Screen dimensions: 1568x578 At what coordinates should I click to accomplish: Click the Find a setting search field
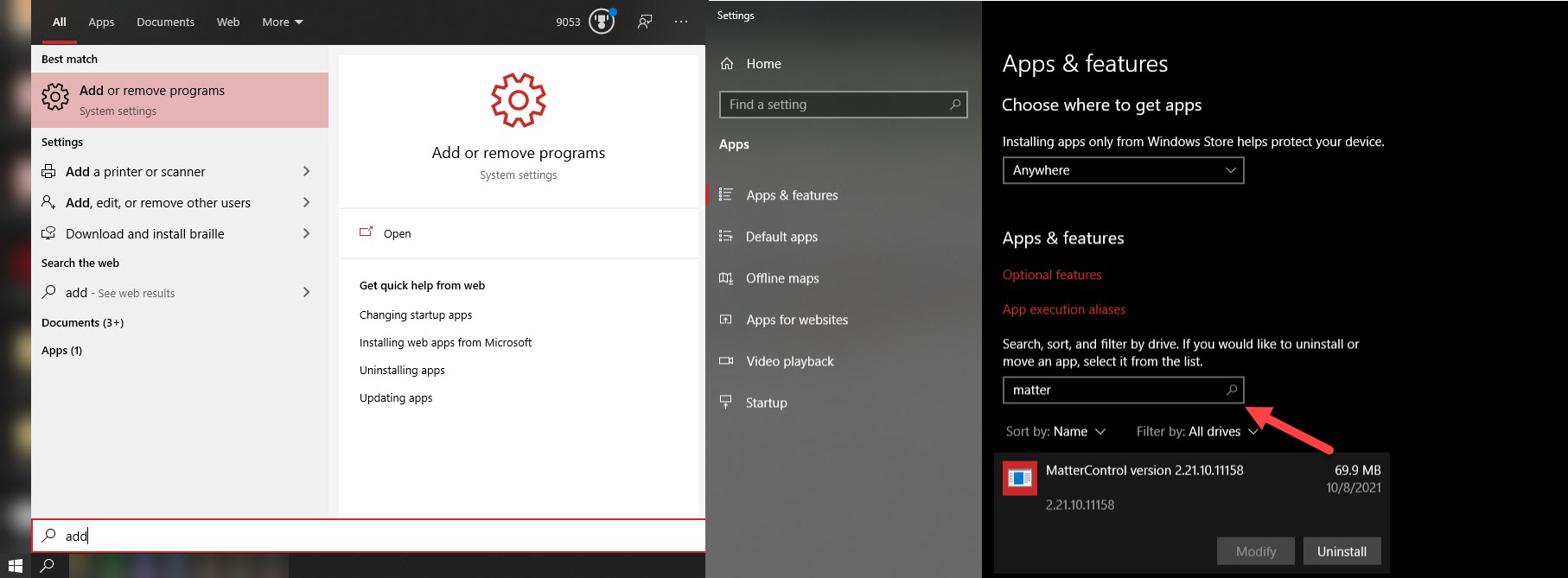[834, 105]
